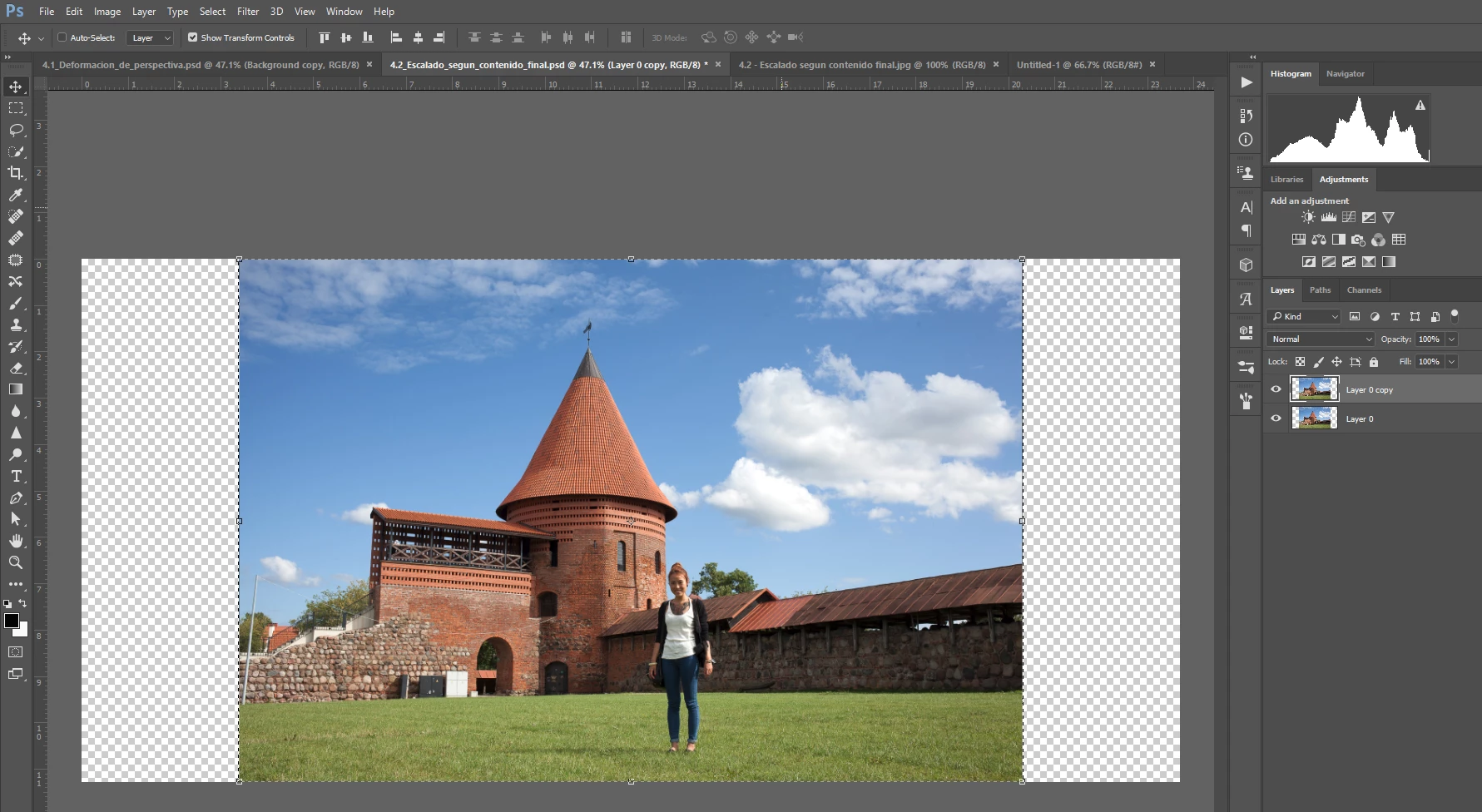
Task: Add a Curves adjustment
Action: point(1349,217)
